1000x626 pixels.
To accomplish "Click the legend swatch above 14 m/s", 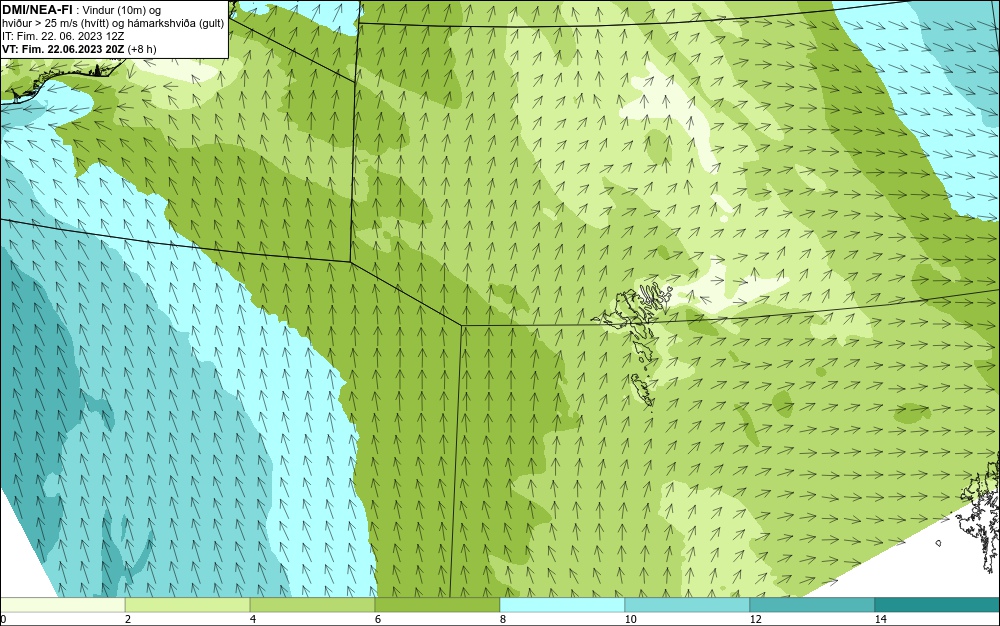I will [x=938, y=605].
